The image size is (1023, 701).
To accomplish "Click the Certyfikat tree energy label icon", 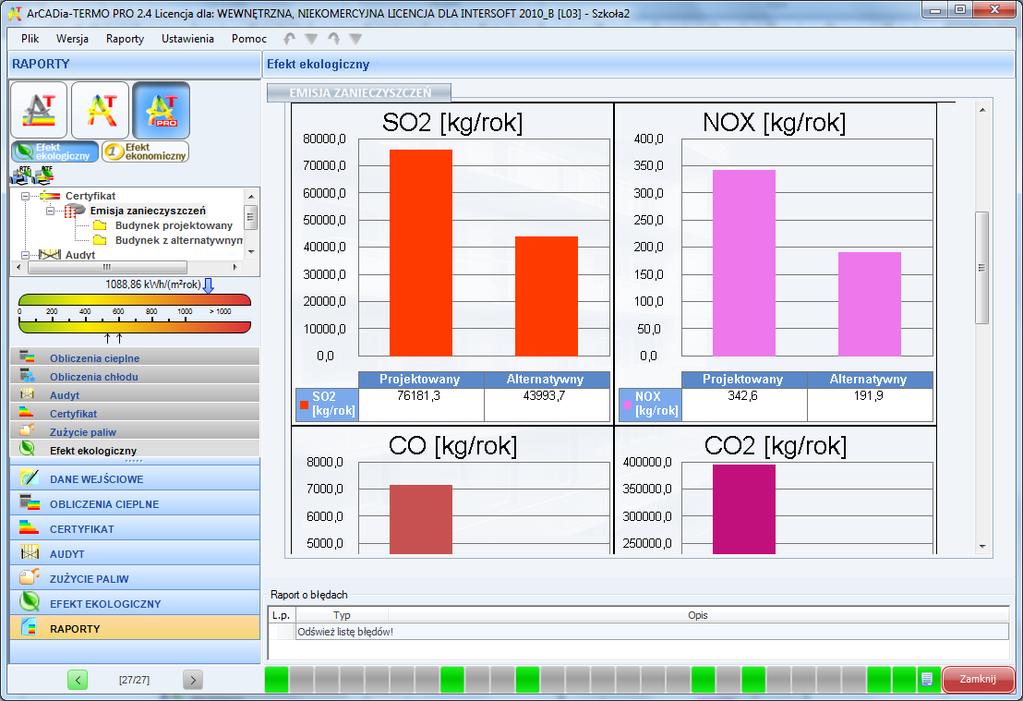I will (50, 196).
